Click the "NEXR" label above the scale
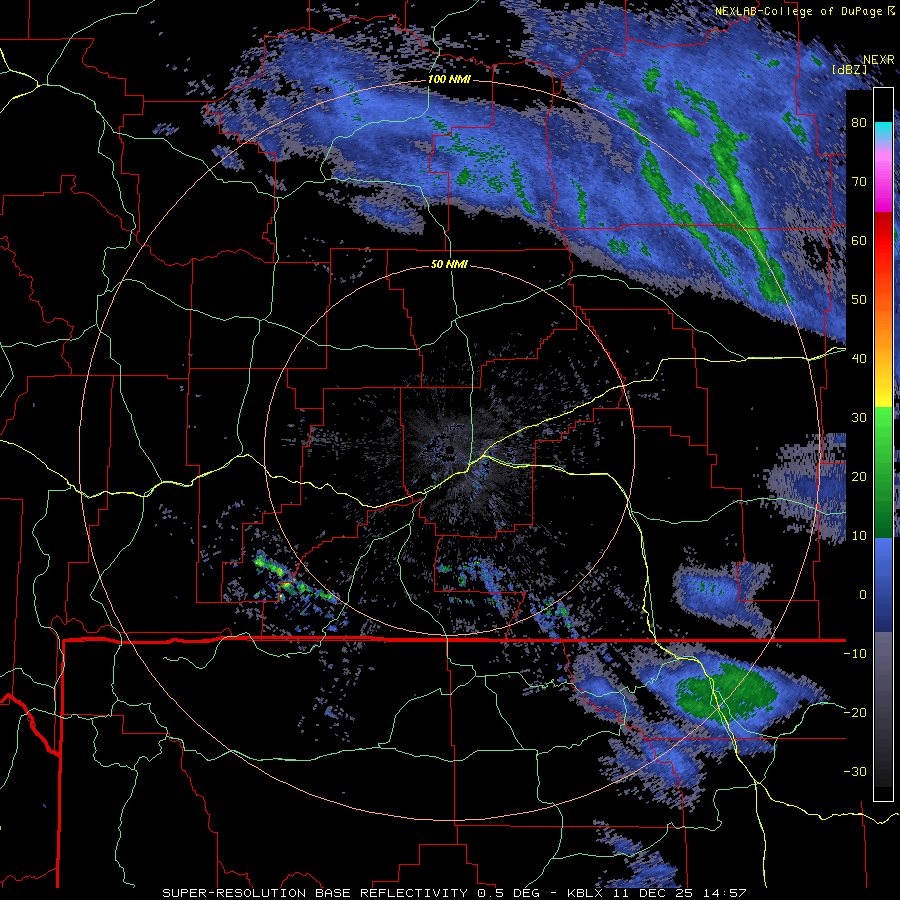This screenshot has width=900, height=900. (x=878, y=60)
